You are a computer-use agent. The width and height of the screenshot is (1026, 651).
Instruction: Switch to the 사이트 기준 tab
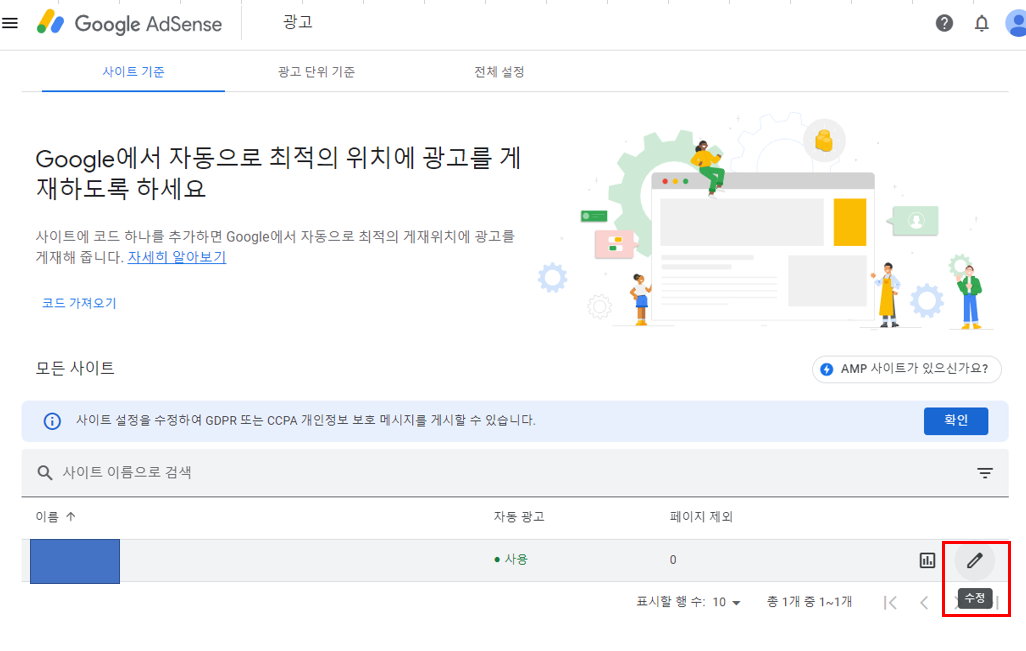point(133,72)
